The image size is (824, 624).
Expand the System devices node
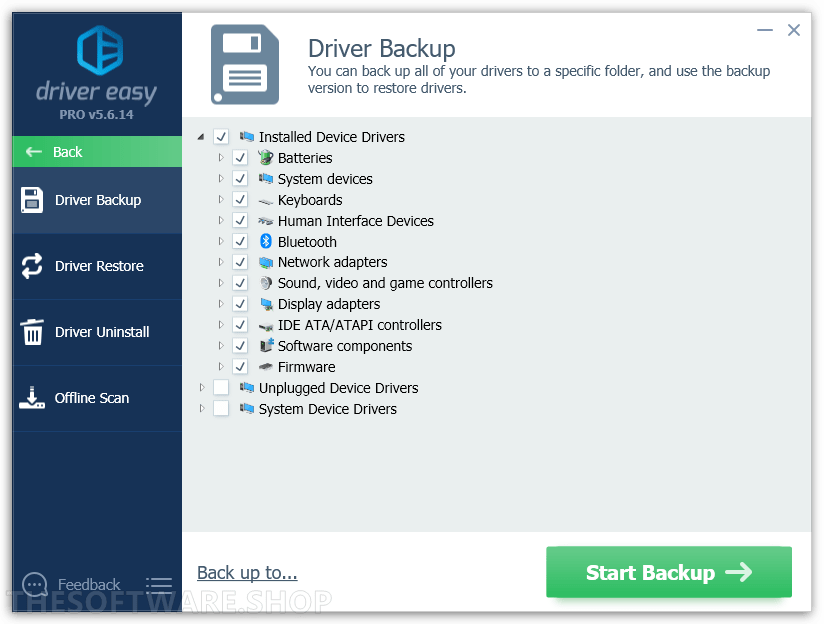tap(221, 178)
